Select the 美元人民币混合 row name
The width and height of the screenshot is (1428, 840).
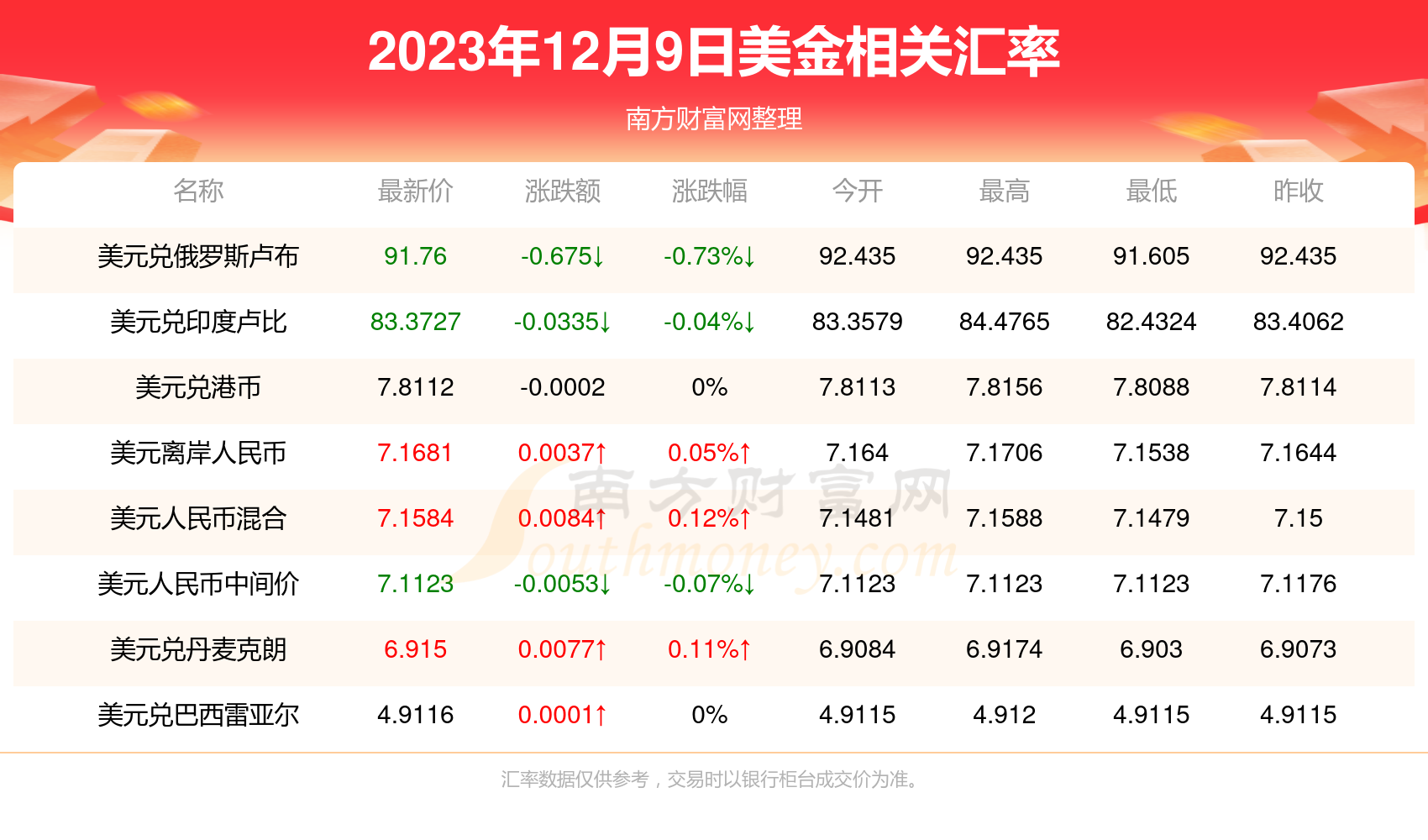[x=198, y=518]
